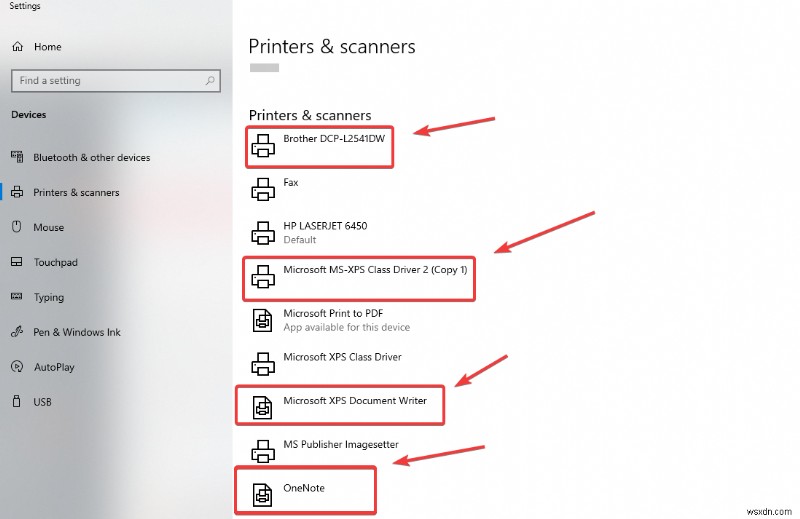Select the Microsoft XPS Document Writer name

[355, 401]
